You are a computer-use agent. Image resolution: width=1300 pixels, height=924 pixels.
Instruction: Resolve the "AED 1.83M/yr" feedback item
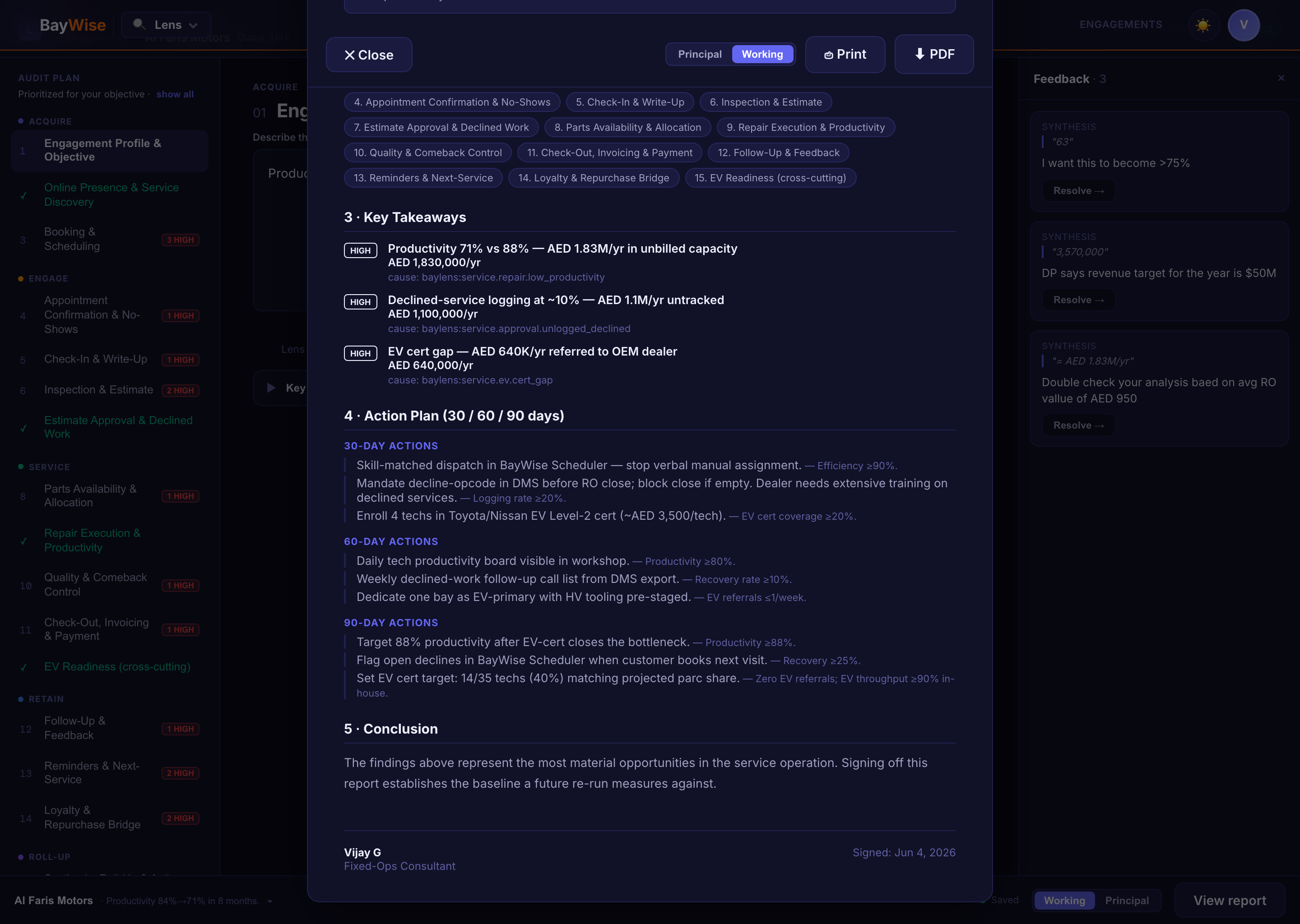point(1078,425)
